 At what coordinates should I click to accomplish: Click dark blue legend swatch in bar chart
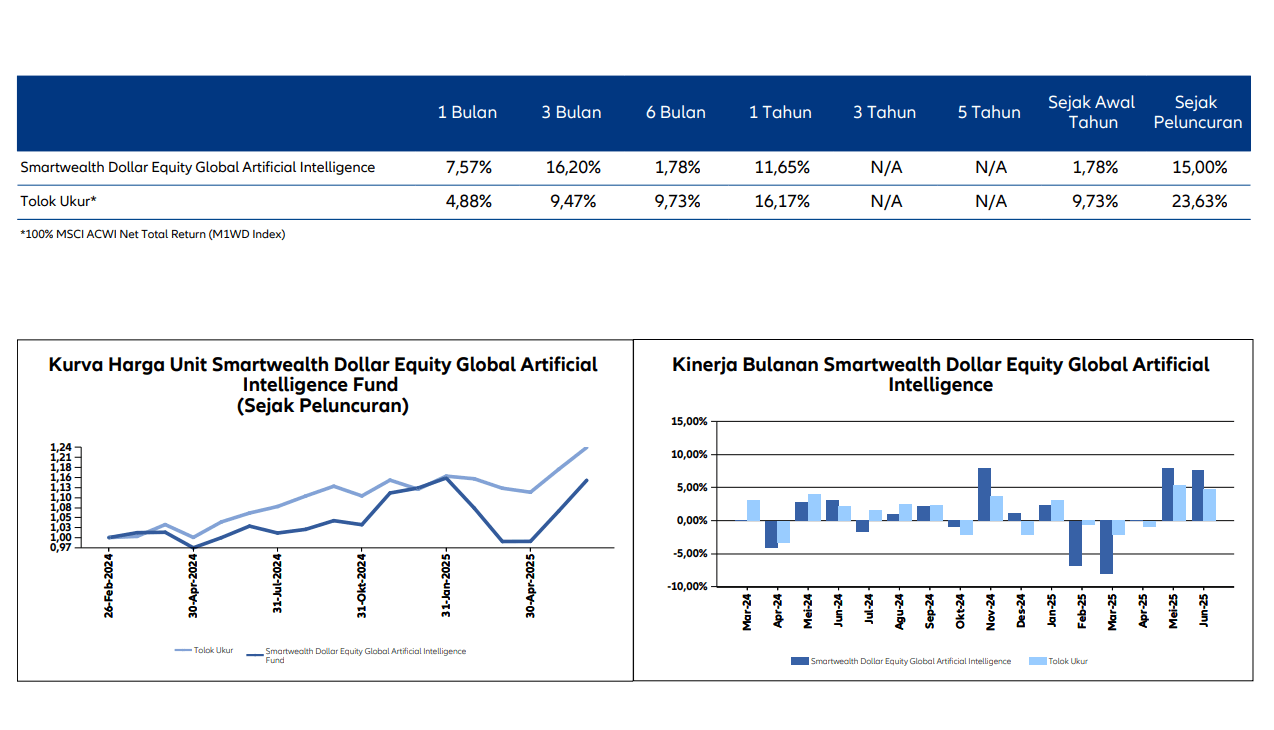coord(799,661)
